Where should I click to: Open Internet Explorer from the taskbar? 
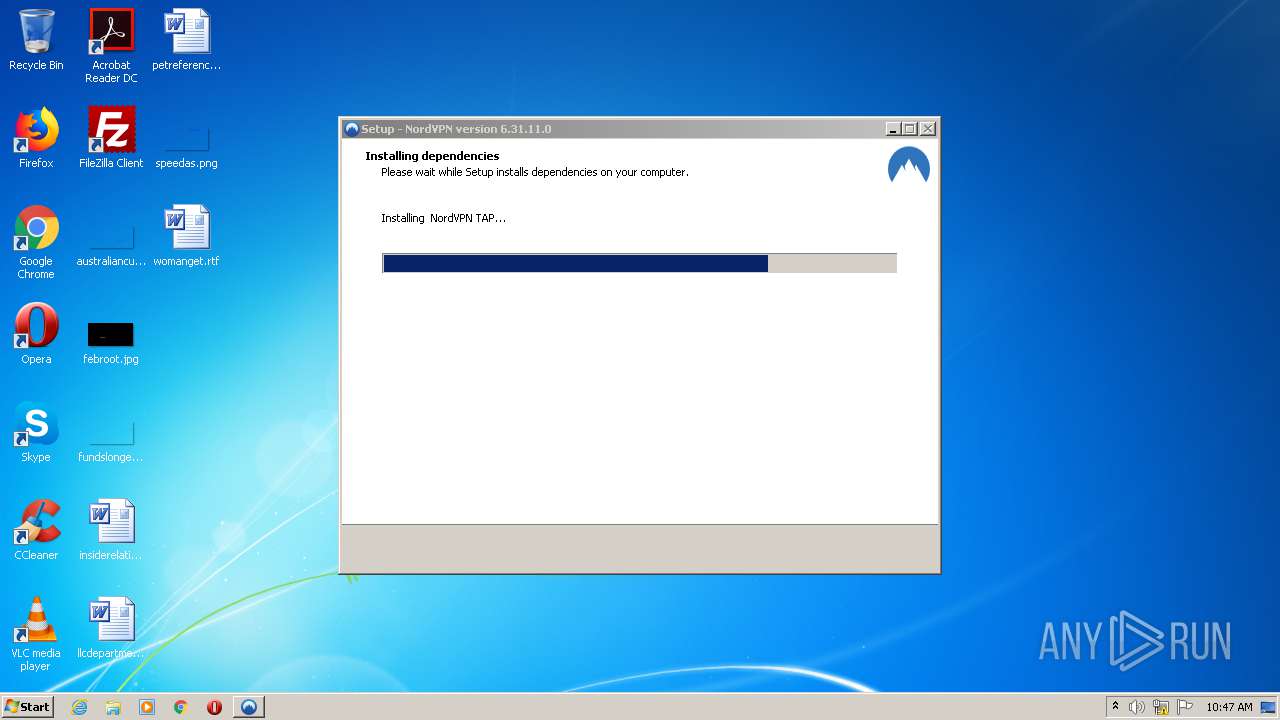[79, 707]
